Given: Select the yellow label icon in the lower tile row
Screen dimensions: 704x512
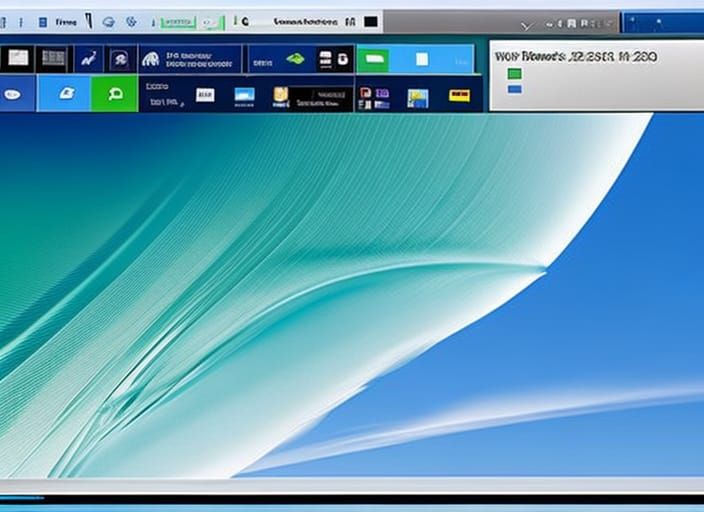Looking at the screenshot, I should tap(459, 95).
